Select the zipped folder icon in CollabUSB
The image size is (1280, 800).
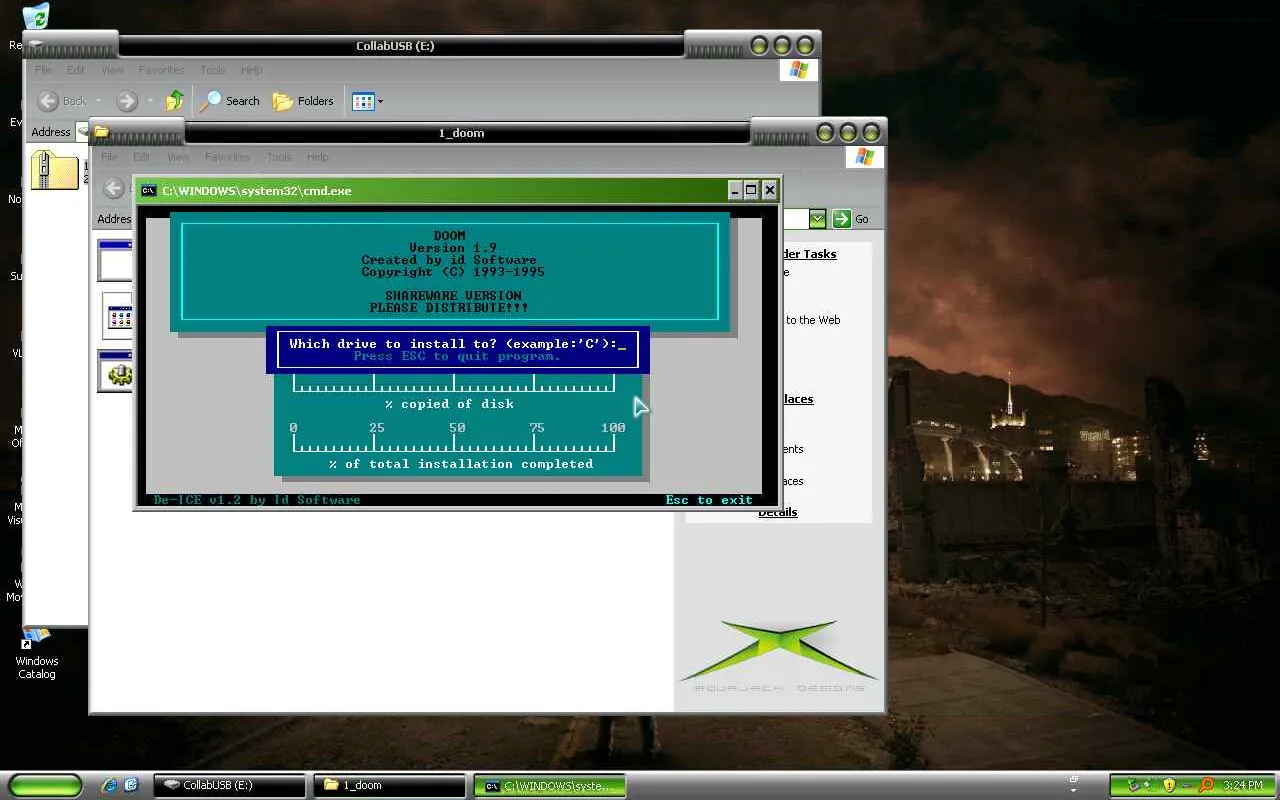click(x=54, y=169)
